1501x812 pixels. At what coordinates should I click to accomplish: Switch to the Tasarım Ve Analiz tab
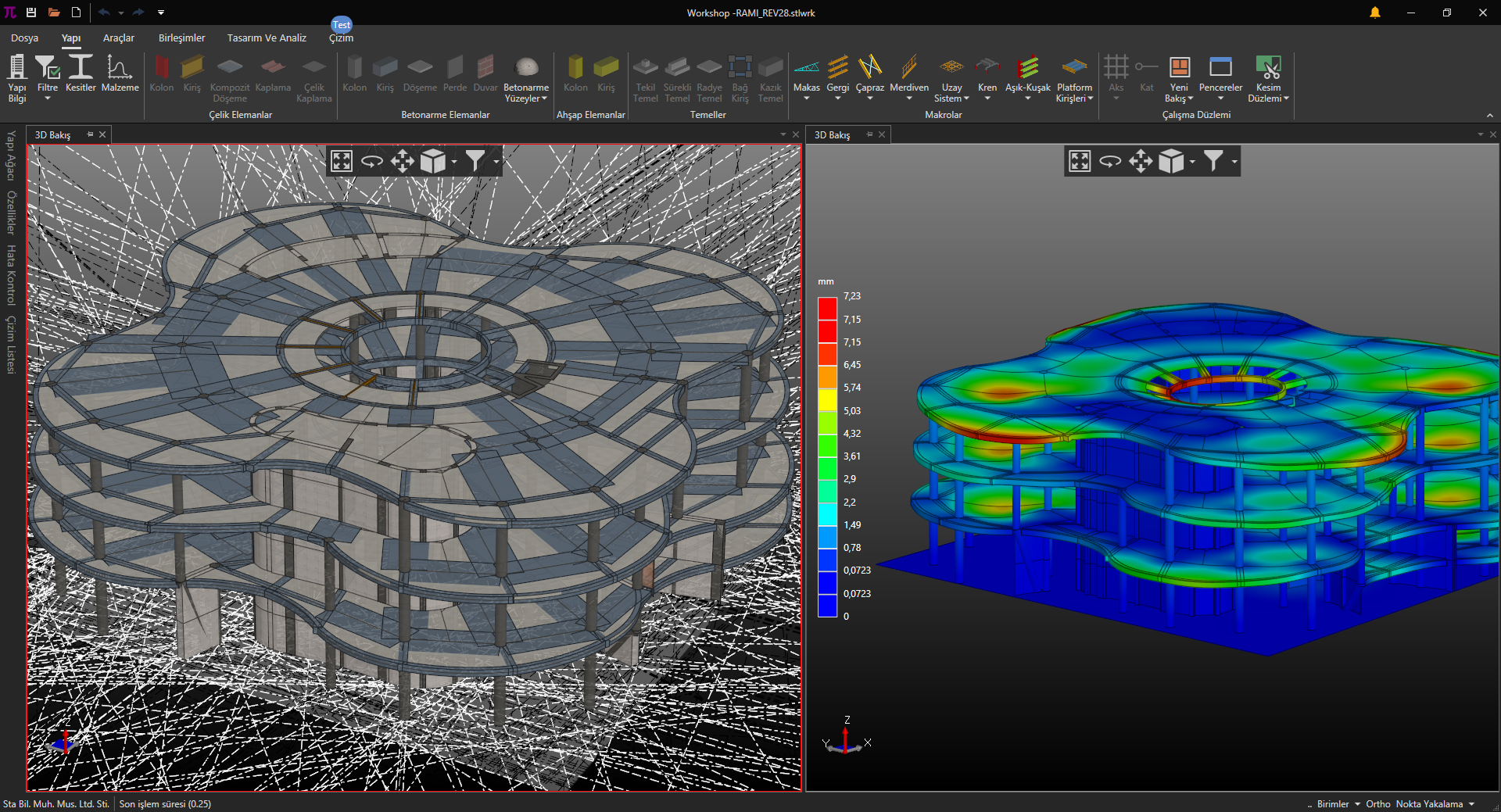[x=267, y=38]
